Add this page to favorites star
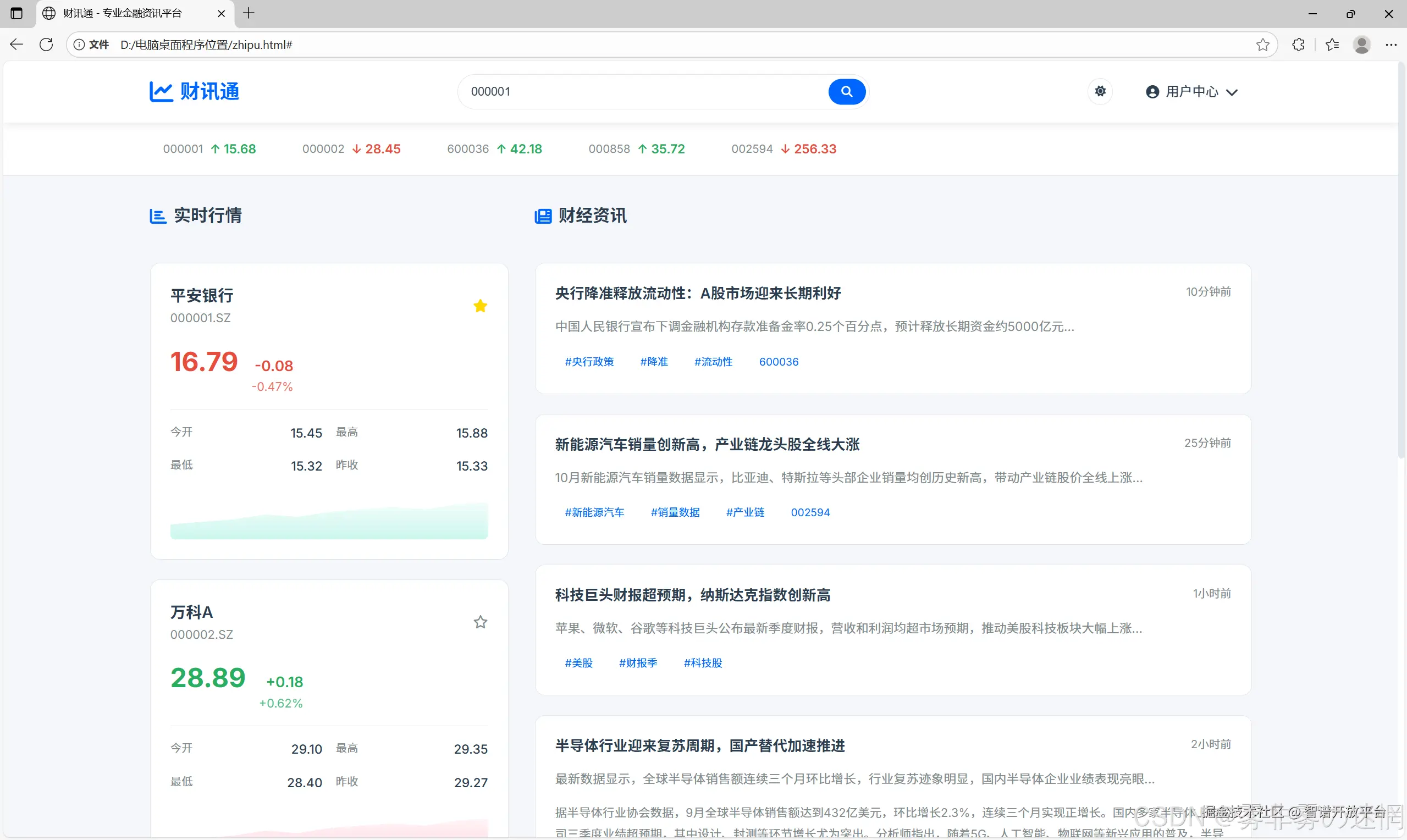 1262,45
